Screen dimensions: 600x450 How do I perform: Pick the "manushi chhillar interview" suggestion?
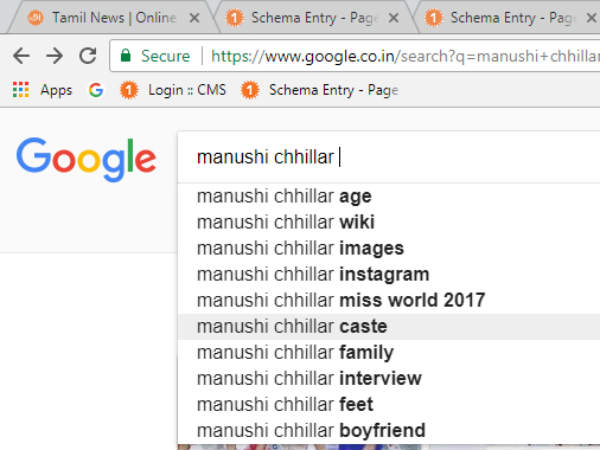(x=309, y=378)
